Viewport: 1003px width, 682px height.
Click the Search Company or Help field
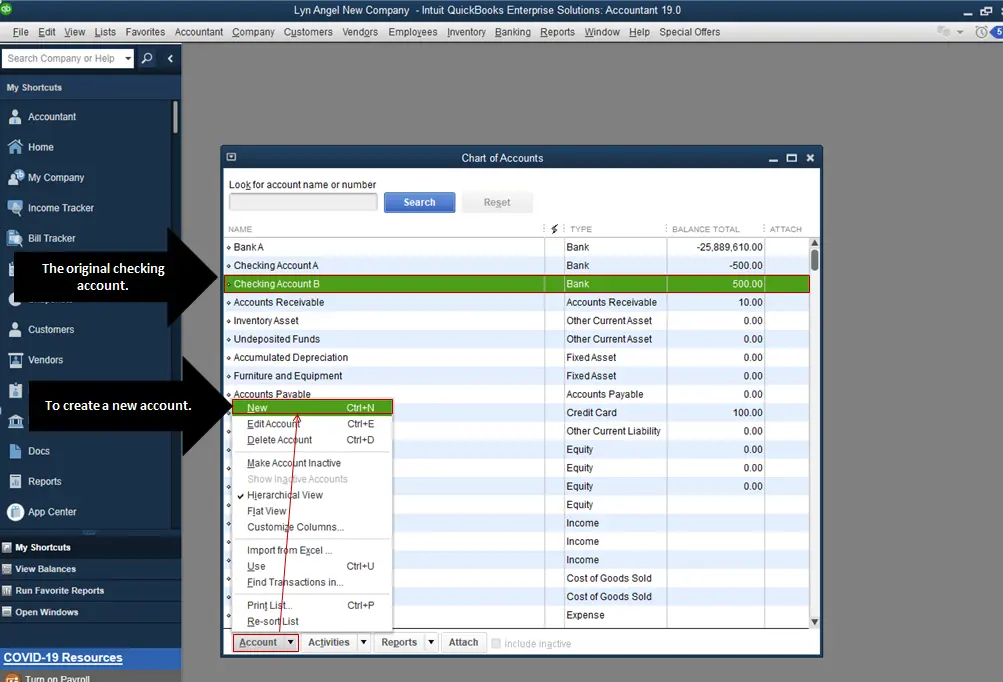pos(62,58)
